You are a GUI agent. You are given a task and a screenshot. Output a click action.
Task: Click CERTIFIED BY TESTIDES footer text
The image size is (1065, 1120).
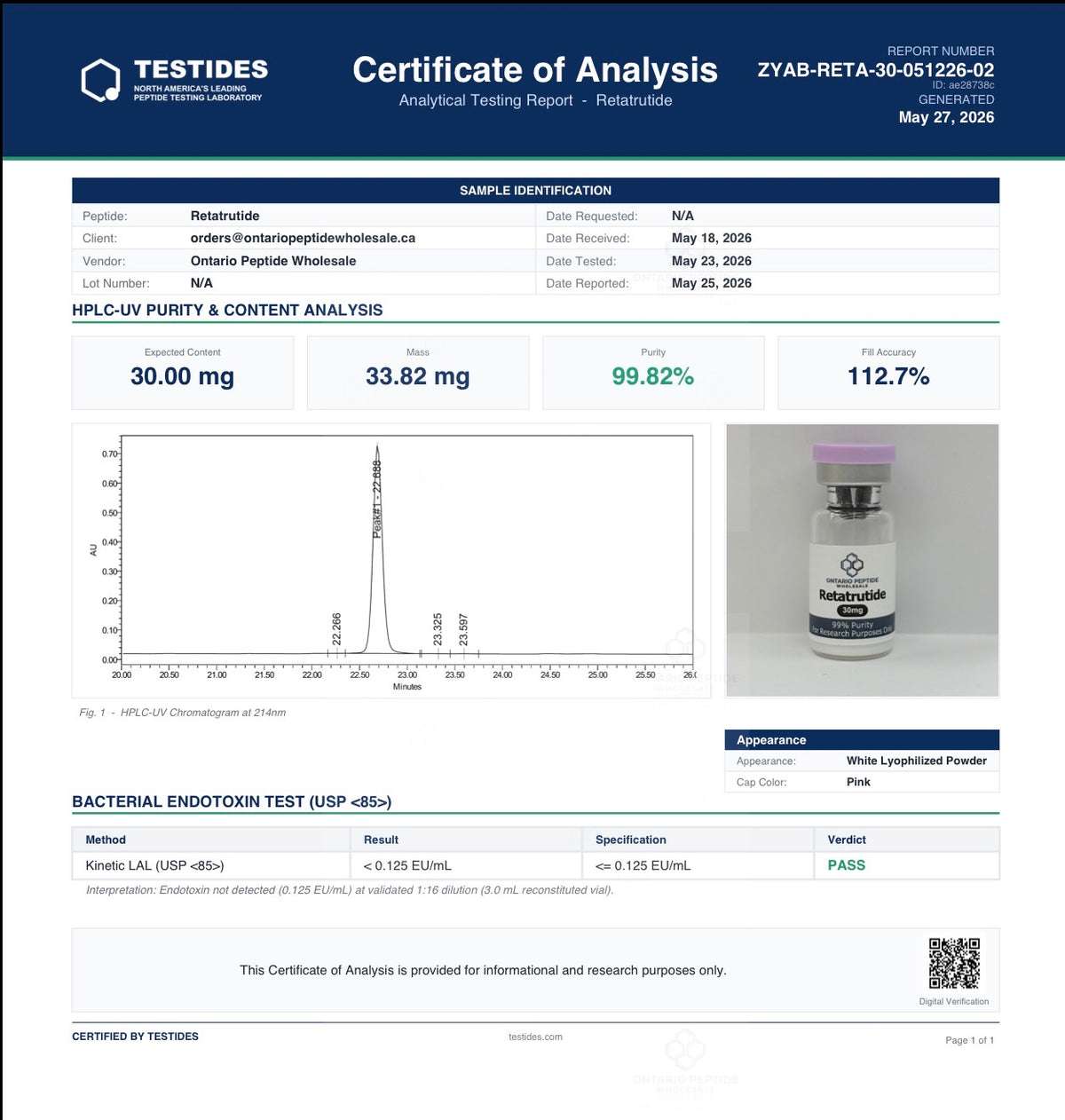[135, 1037]
